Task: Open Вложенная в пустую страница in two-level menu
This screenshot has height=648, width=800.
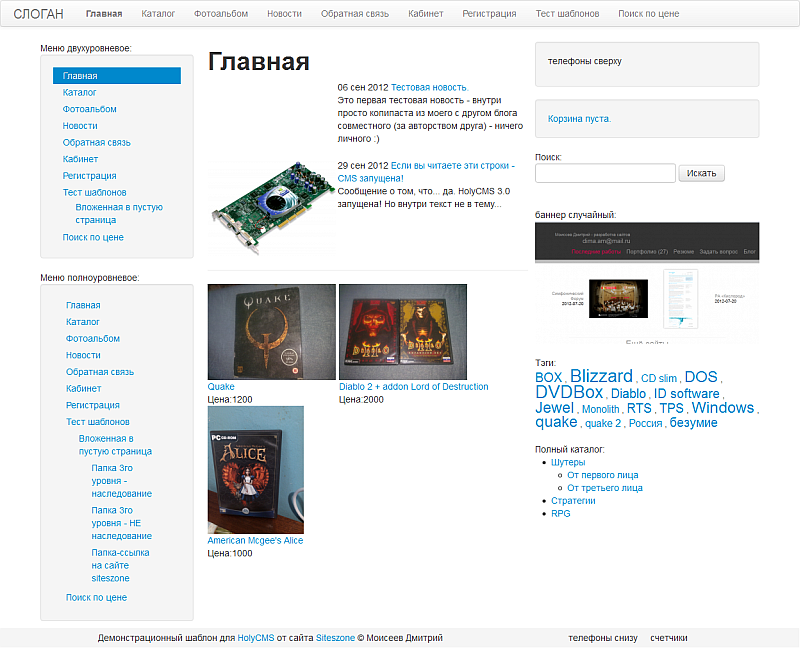Action: 119,214
